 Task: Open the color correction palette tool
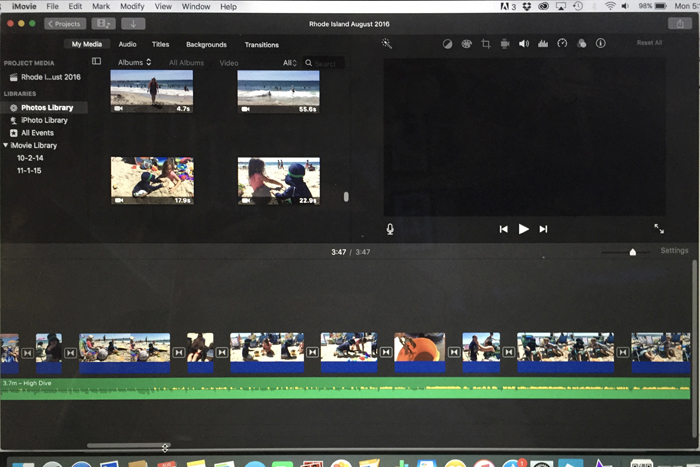[x=466, y=44]
